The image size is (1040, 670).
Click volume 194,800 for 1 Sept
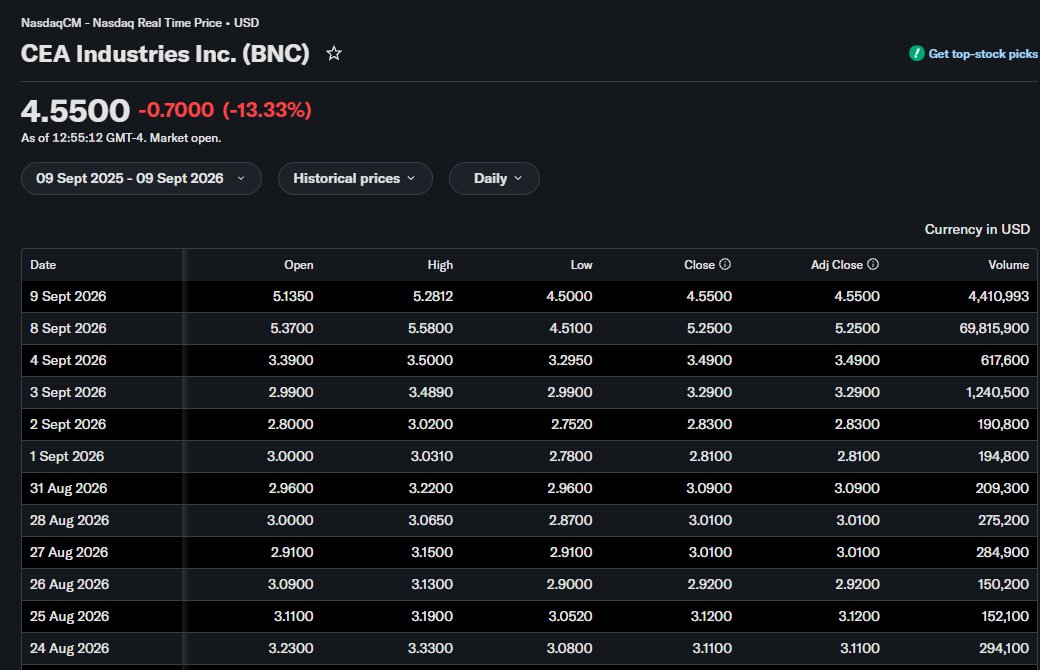pos(1004,456)
